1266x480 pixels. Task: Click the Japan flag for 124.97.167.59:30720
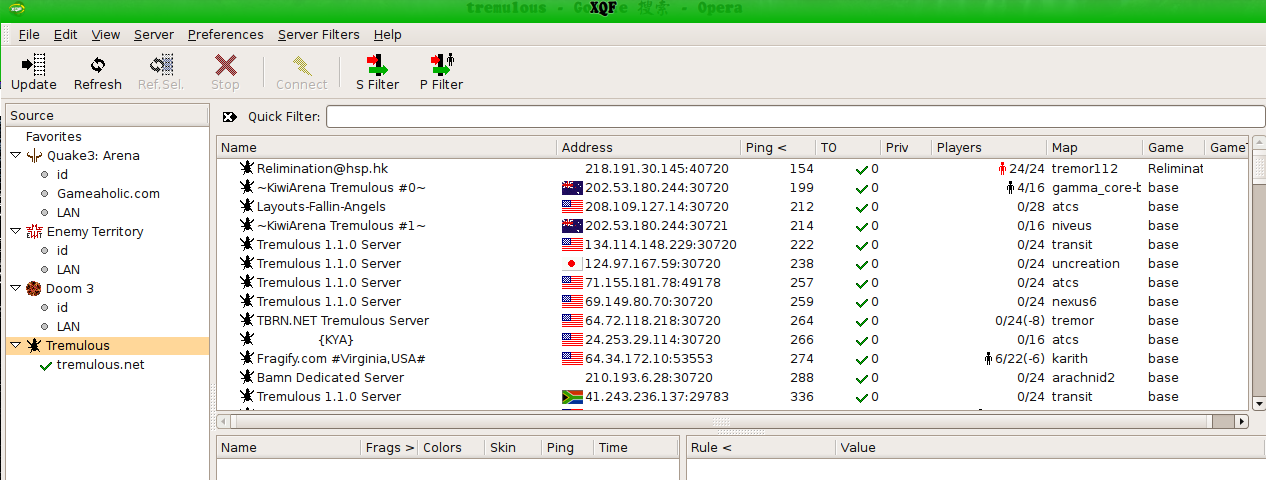click(x=572, y=264)
